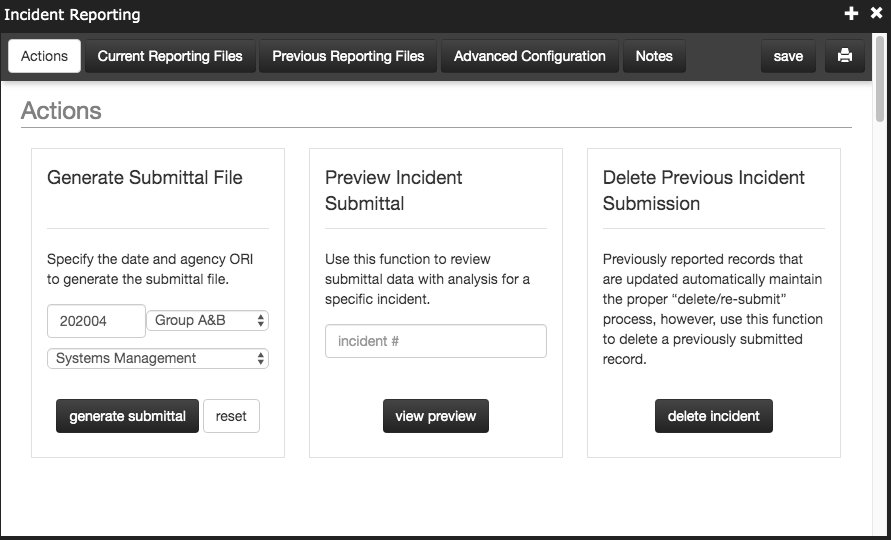Screen dimensions: 891x540
Task: Click the date field showing 202004
Action: click(x=96, y=321)
